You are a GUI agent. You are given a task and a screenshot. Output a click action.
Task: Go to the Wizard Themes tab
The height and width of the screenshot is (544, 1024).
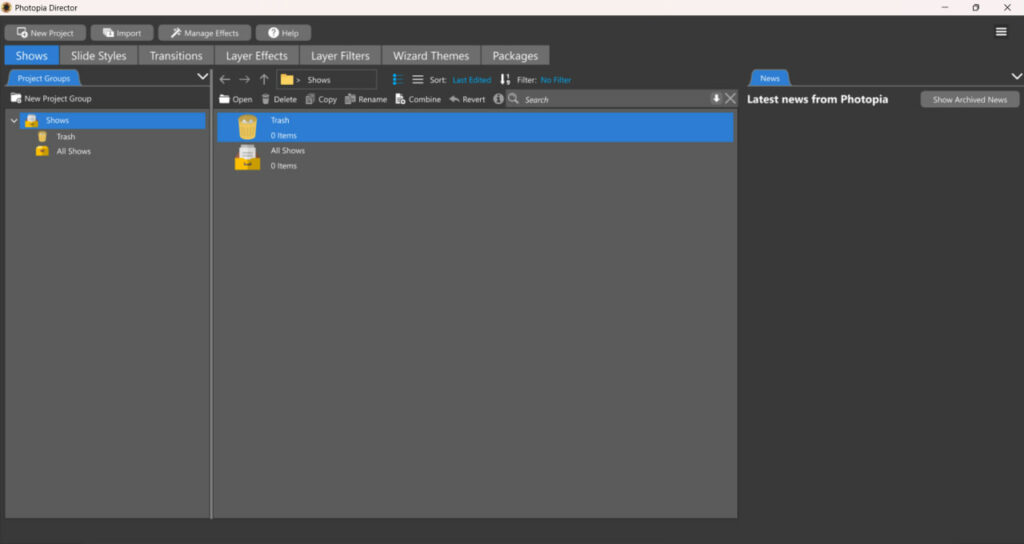point(431,56)
